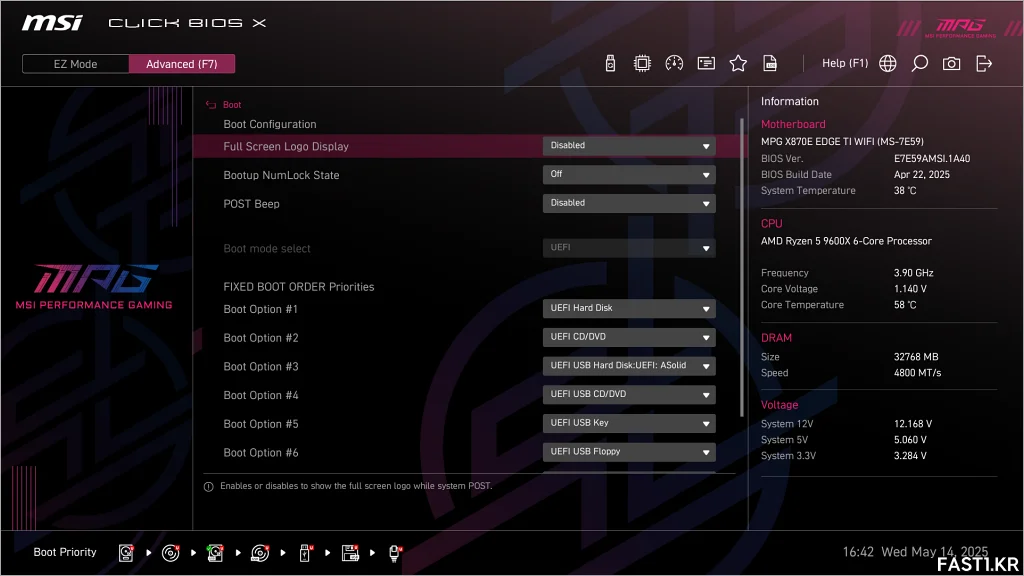Open the CPU chip icon in toolbar
This screenshot has height=576, width=1024.
coord(642,63)
